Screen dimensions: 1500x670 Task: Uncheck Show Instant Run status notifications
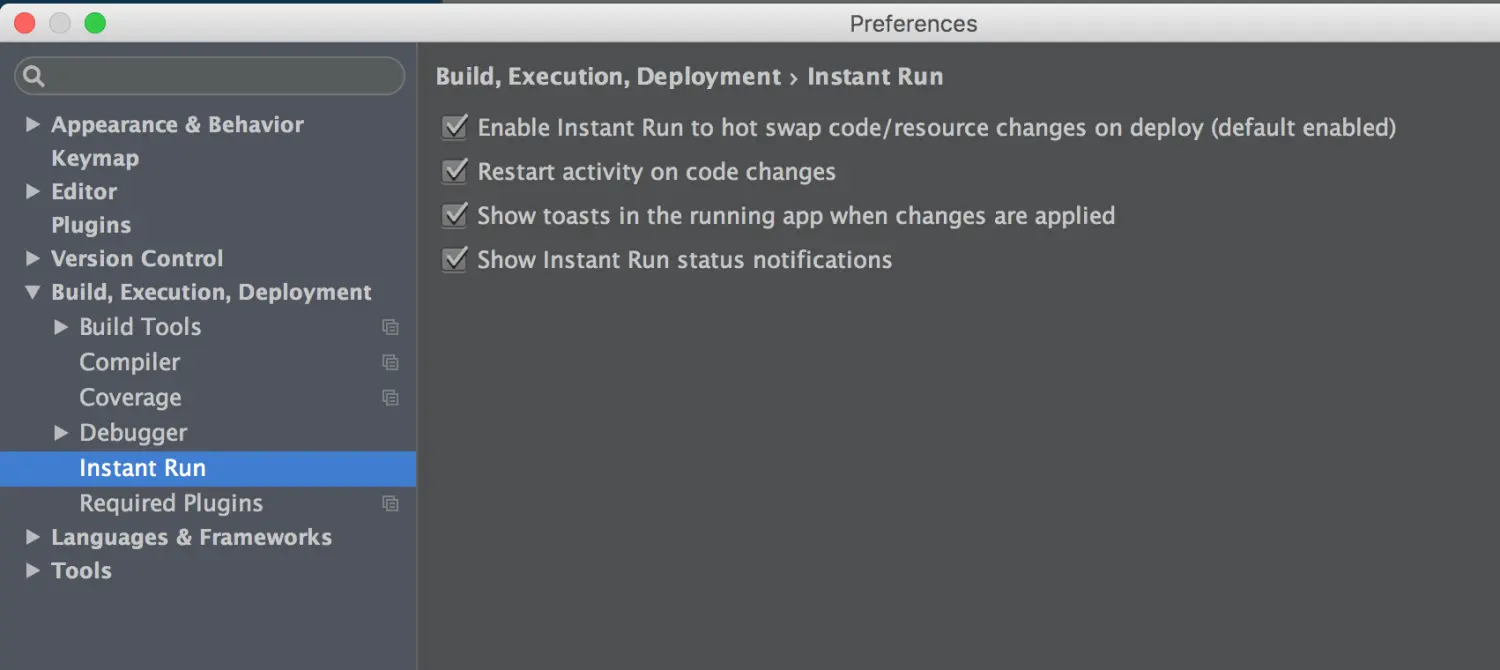click(x=455, y=259)
